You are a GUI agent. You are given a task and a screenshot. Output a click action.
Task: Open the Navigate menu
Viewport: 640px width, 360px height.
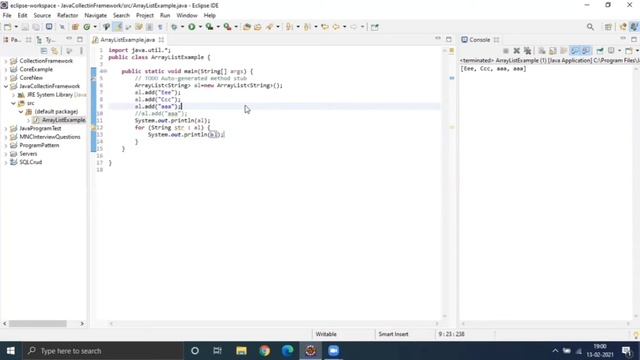coord(96,16)
